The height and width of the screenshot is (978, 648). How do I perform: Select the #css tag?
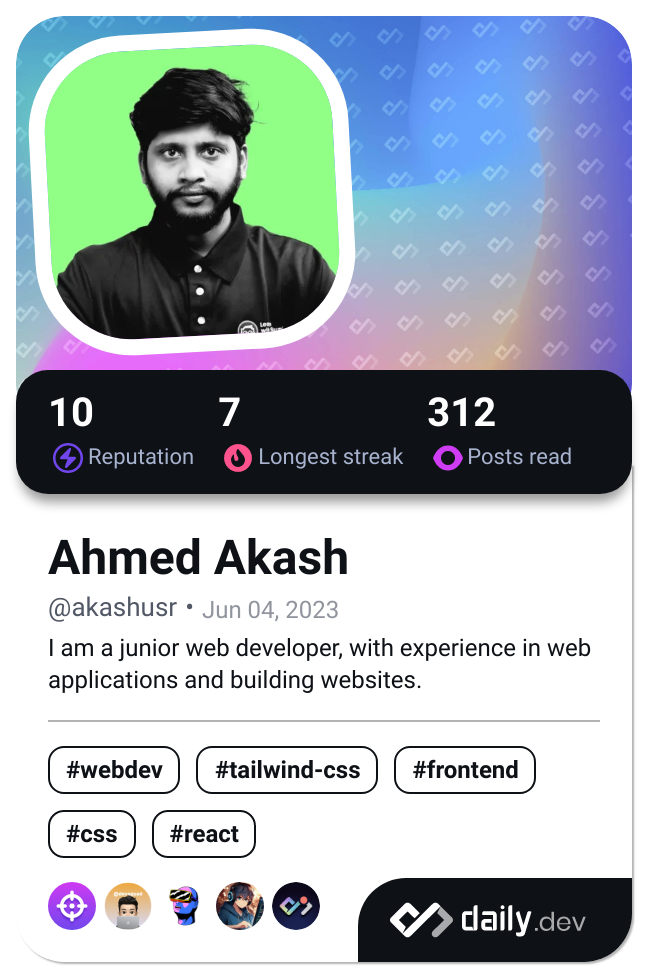[92, 834]
